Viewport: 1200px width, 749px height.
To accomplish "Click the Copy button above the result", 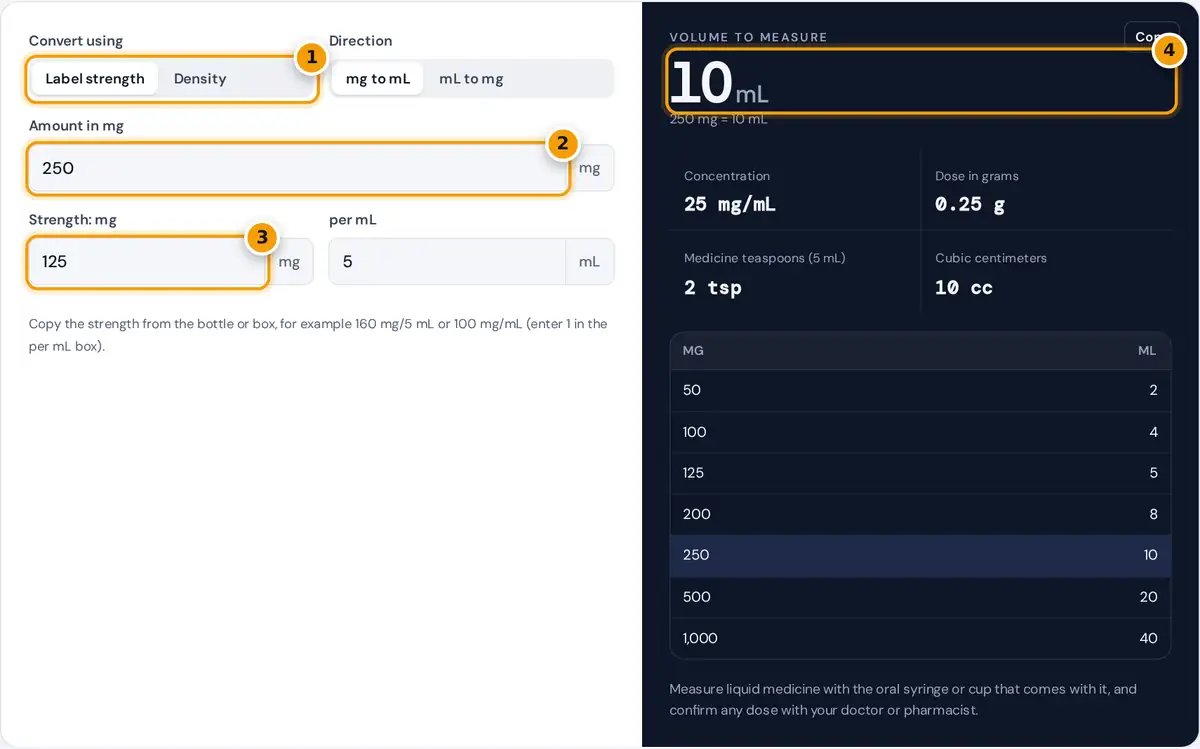I will (1151, 37).
